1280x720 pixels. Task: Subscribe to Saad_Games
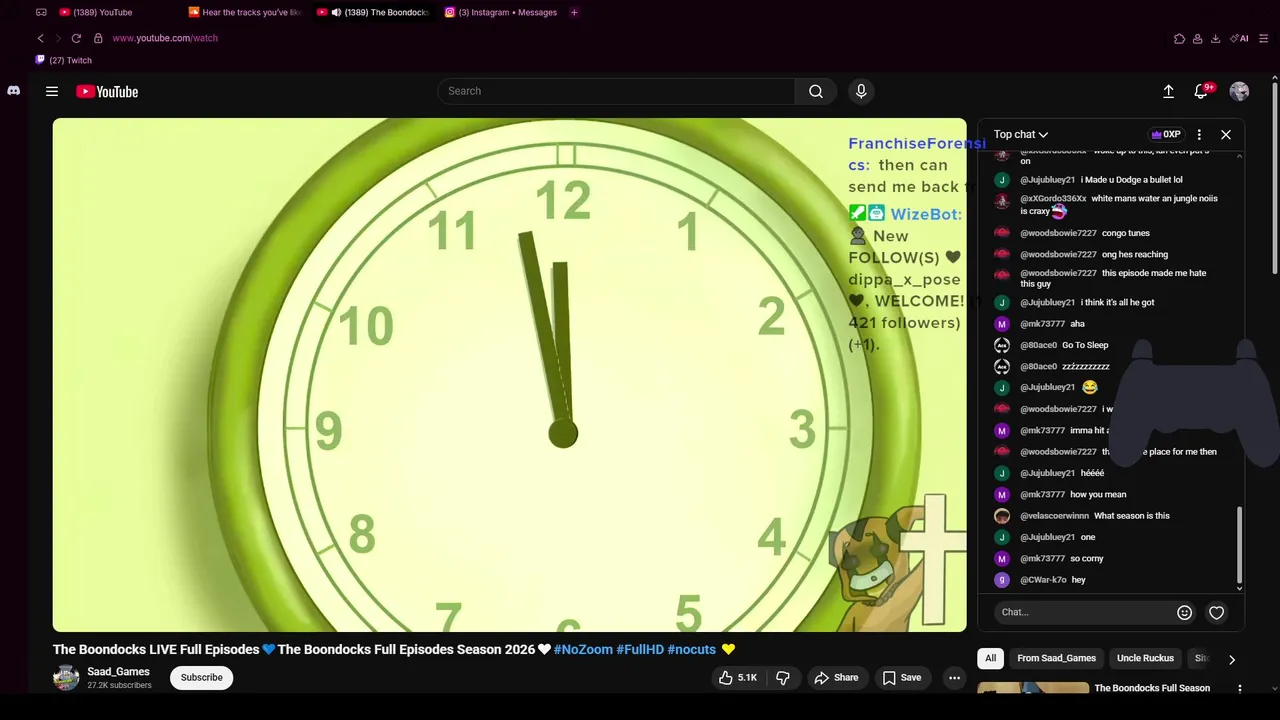tap(202, 677)
